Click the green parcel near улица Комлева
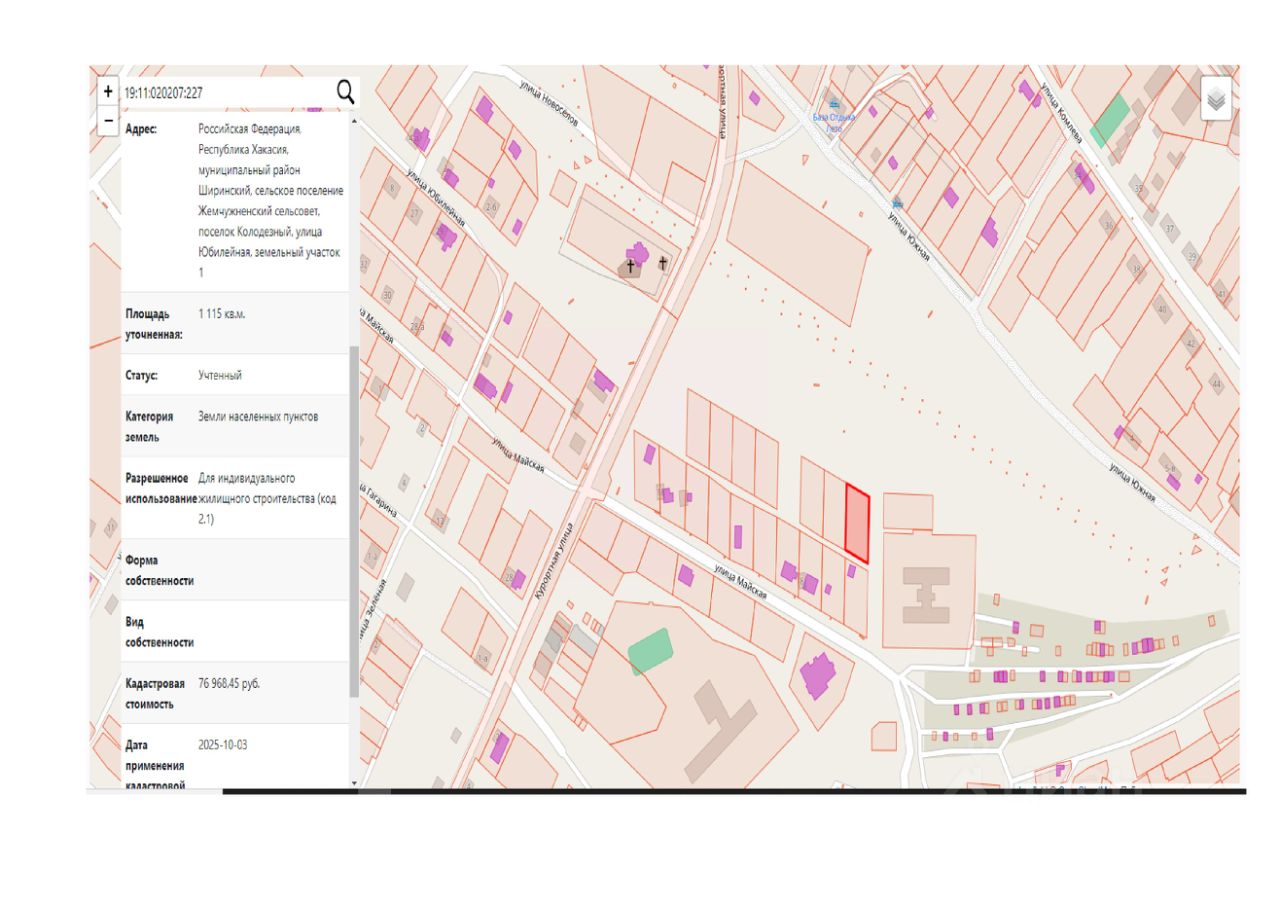The image size is (1280, 906). pos(1111,120)
